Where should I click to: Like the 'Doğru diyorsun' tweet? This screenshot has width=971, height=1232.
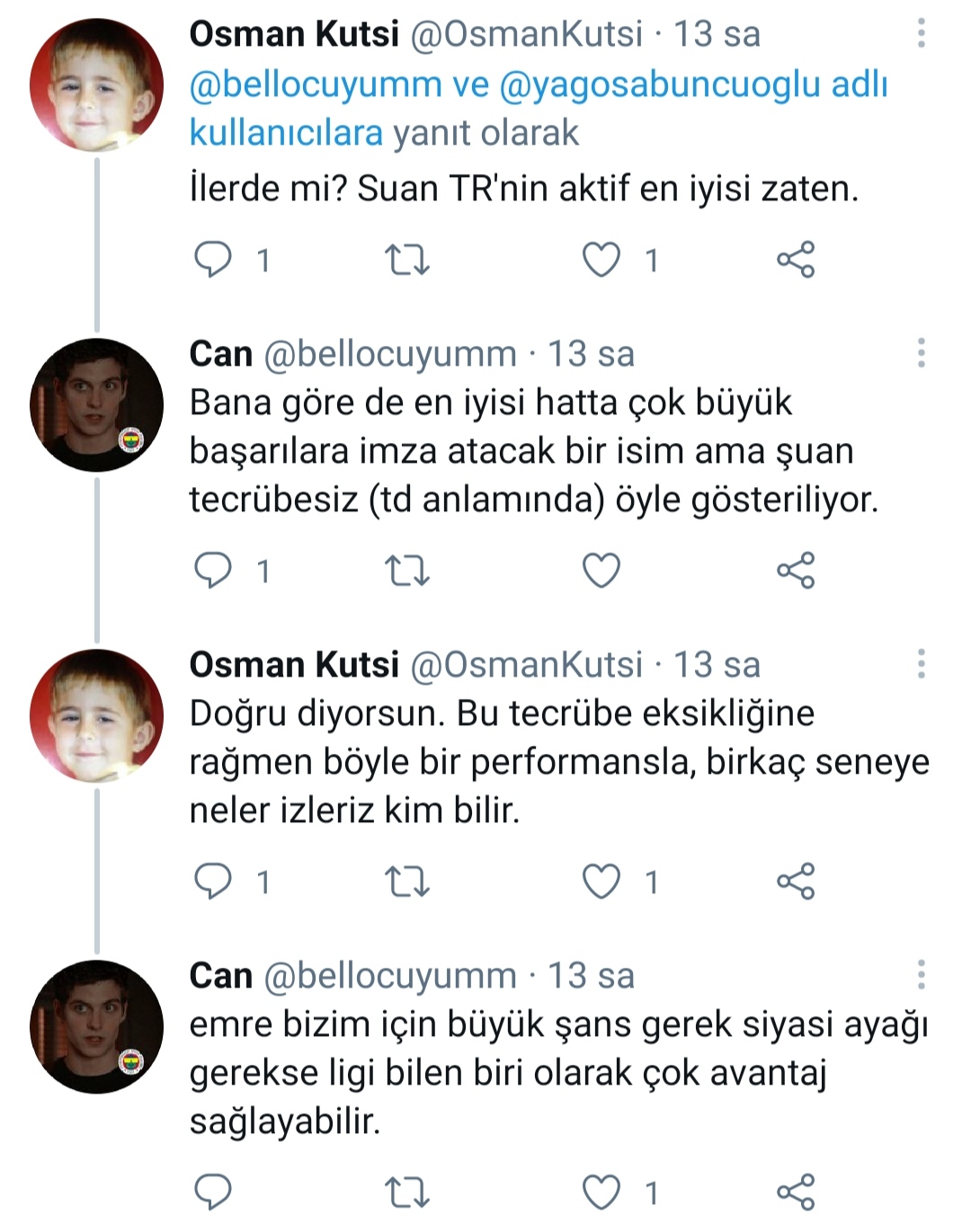tap(601, 882)
